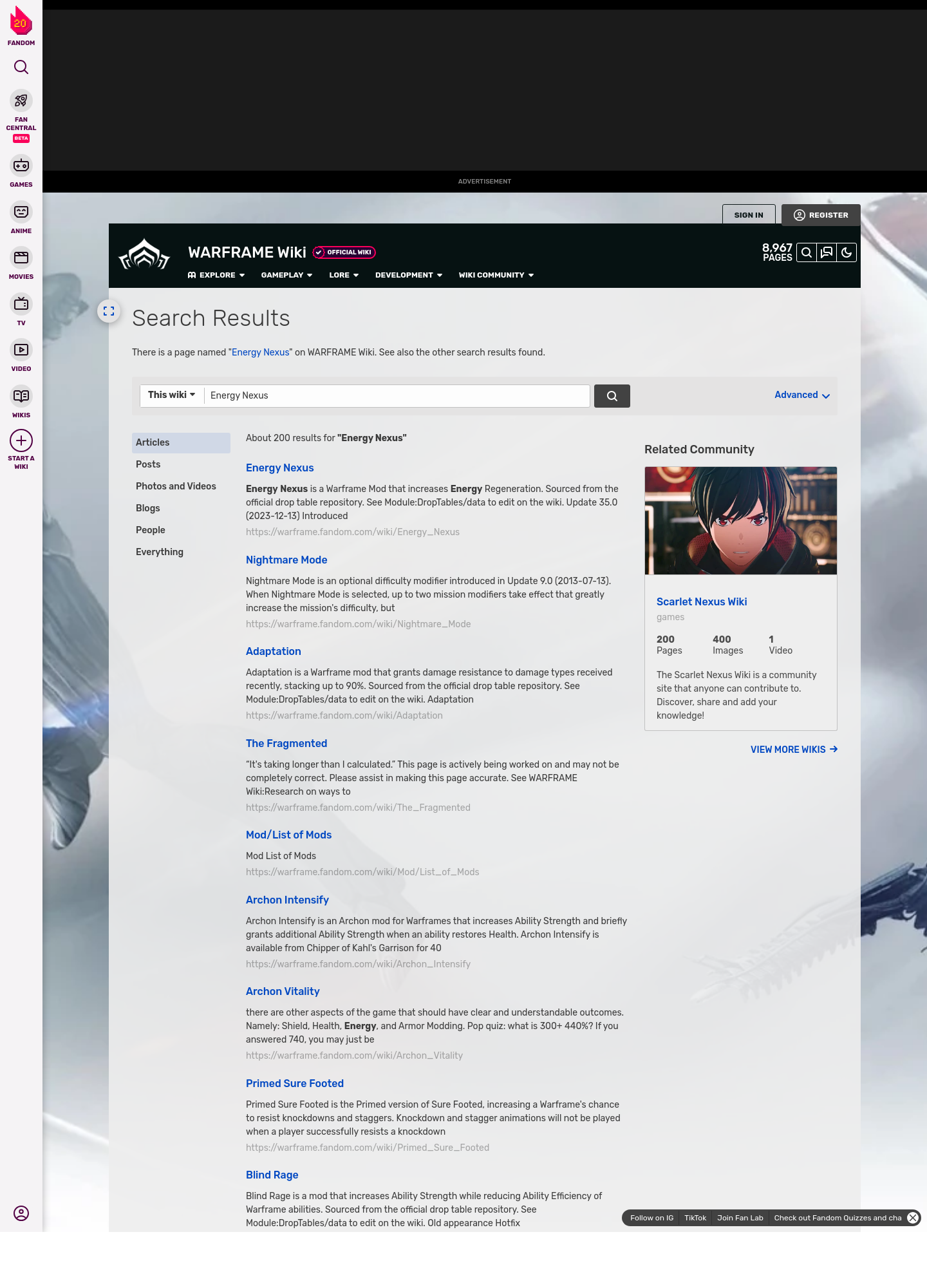
Task: Open the Nightmare Mode result
Action: [286, 560]
